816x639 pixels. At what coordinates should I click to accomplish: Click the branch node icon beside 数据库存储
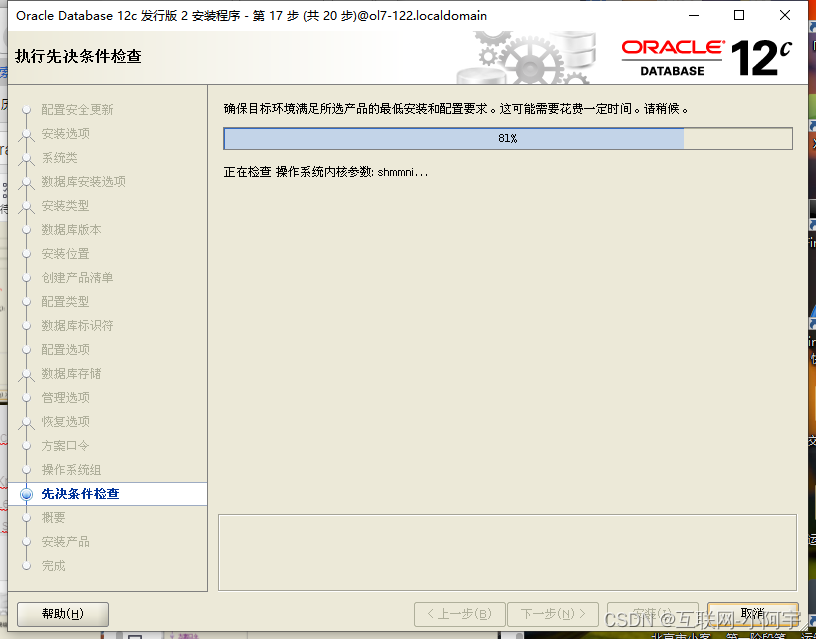27,375
